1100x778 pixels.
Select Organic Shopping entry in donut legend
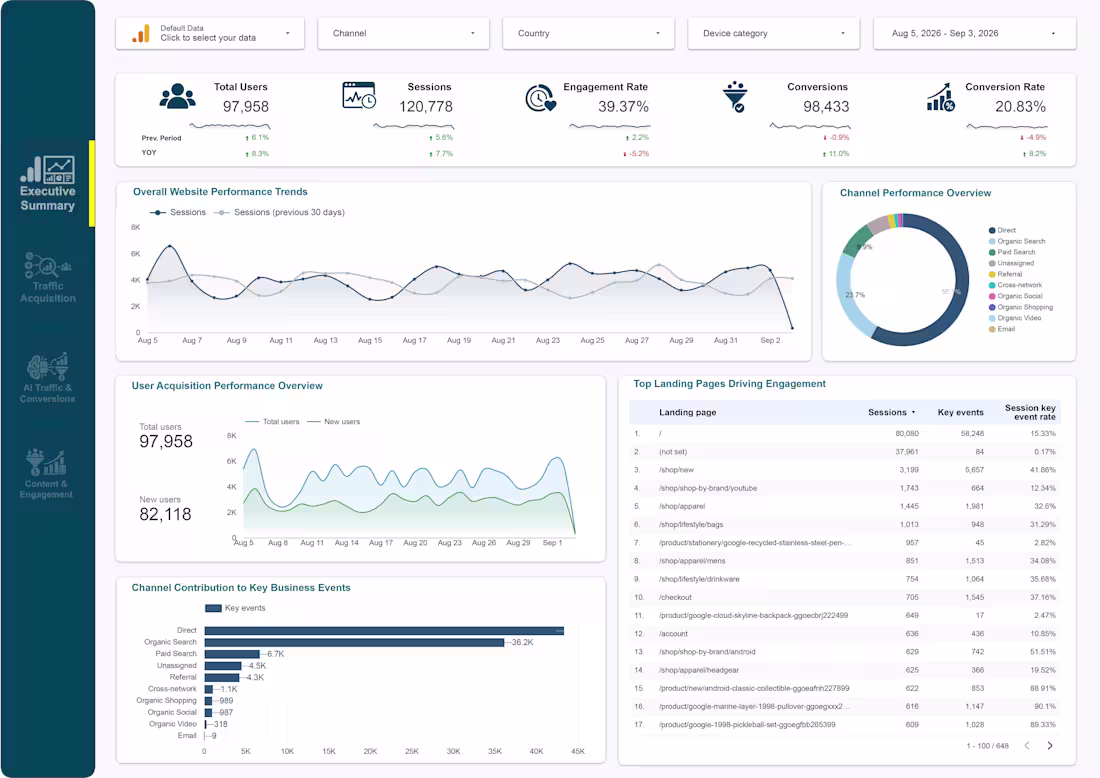tap(1021, 307)
